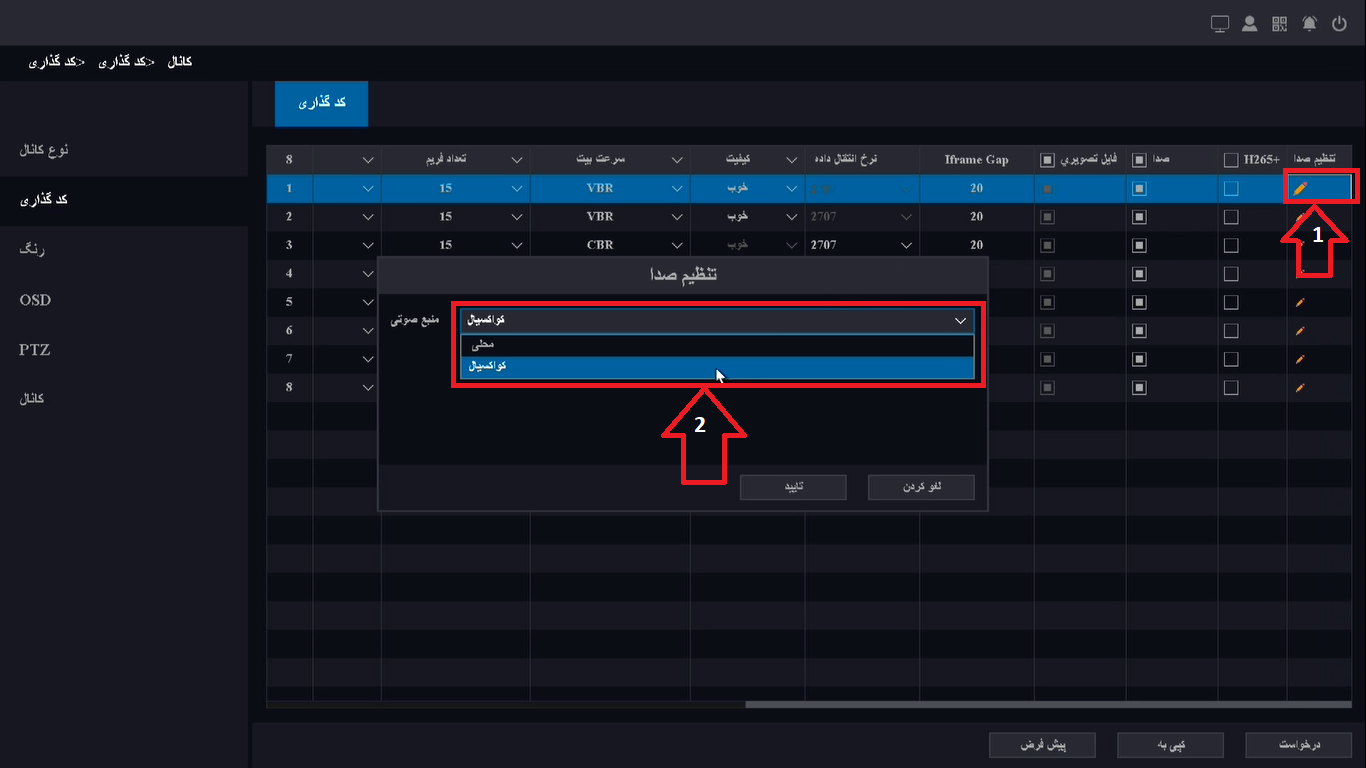Enable H265+ checkbox in channel 3 row
The image size is (1366, 768).
(x=1231, y=245)
